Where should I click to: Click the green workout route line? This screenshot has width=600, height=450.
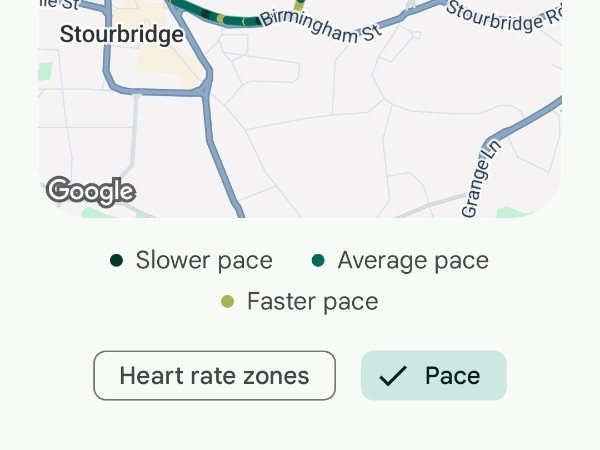pos(232,19)
